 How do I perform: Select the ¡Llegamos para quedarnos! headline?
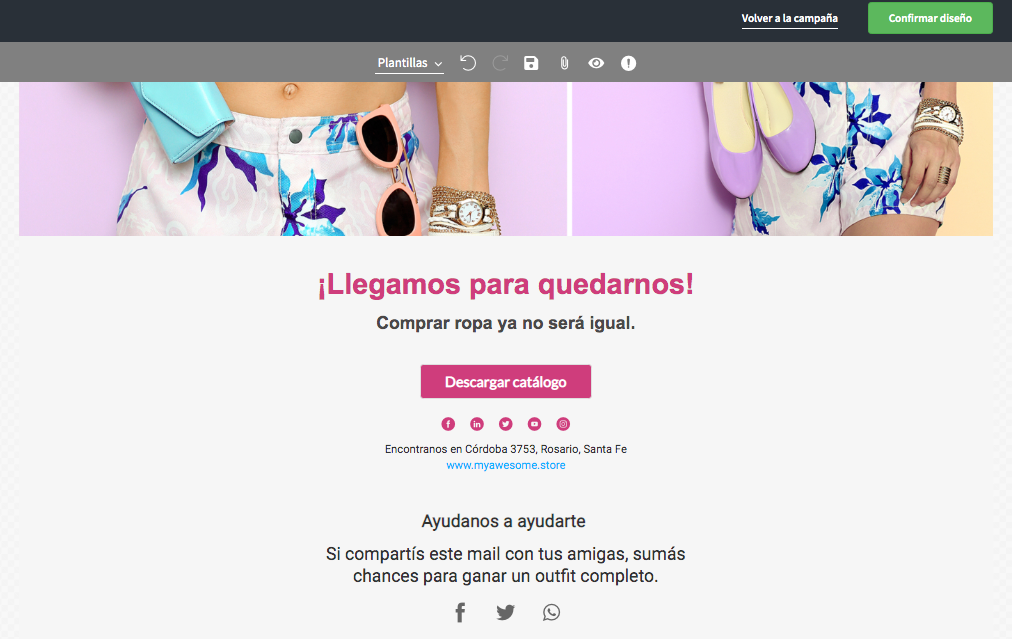506,285
